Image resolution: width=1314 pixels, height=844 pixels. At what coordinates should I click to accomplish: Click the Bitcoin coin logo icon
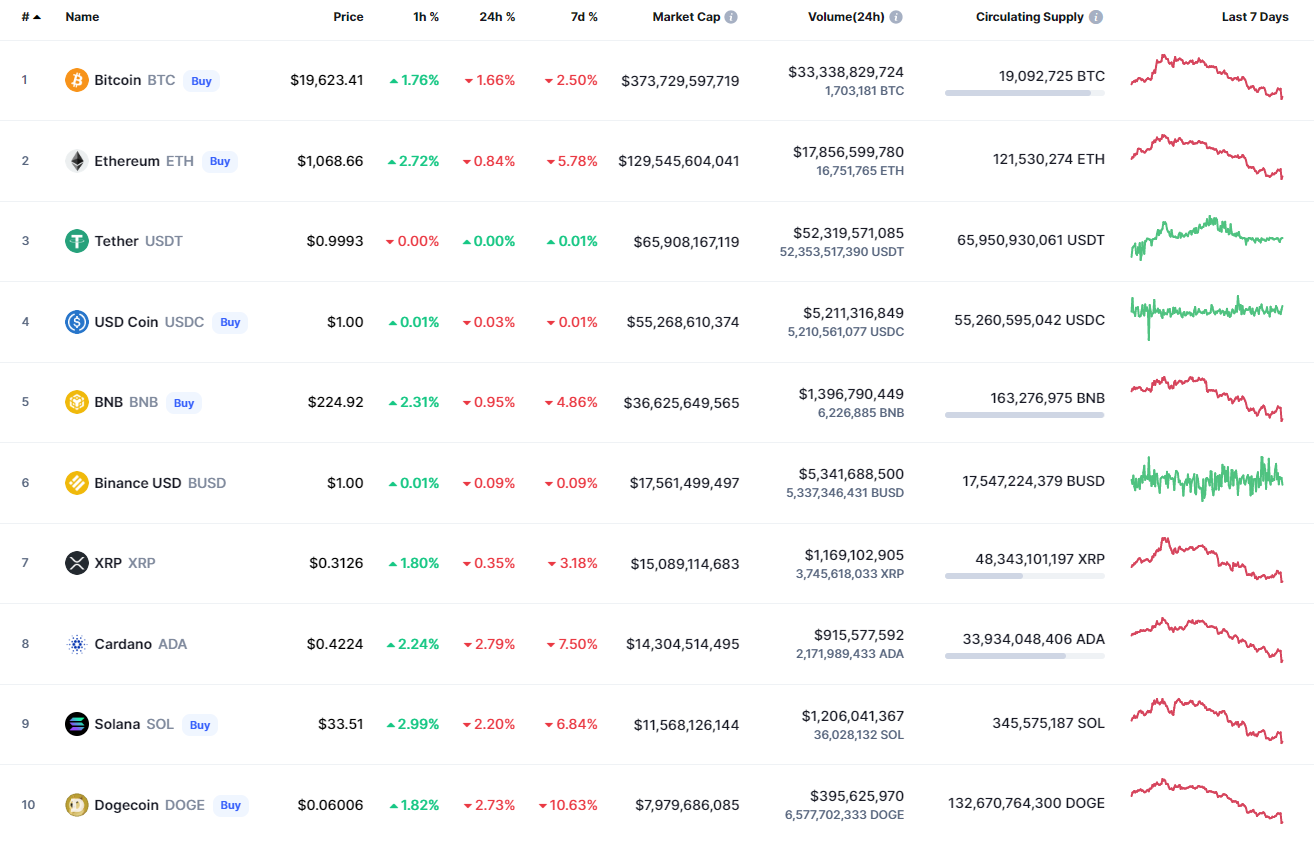(77, 80)
